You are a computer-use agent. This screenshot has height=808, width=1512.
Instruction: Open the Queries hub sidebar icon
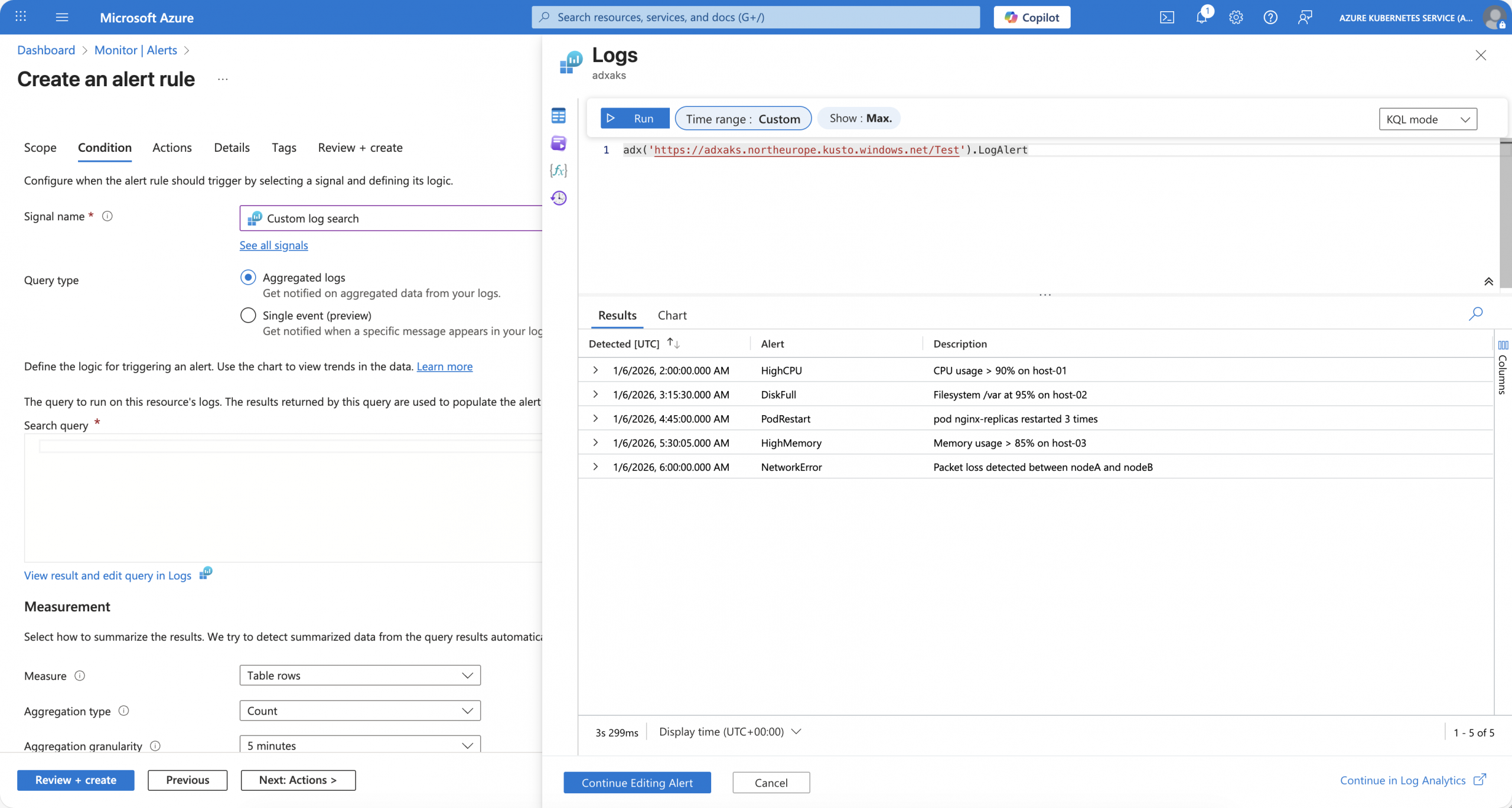[x=558, y=143]
